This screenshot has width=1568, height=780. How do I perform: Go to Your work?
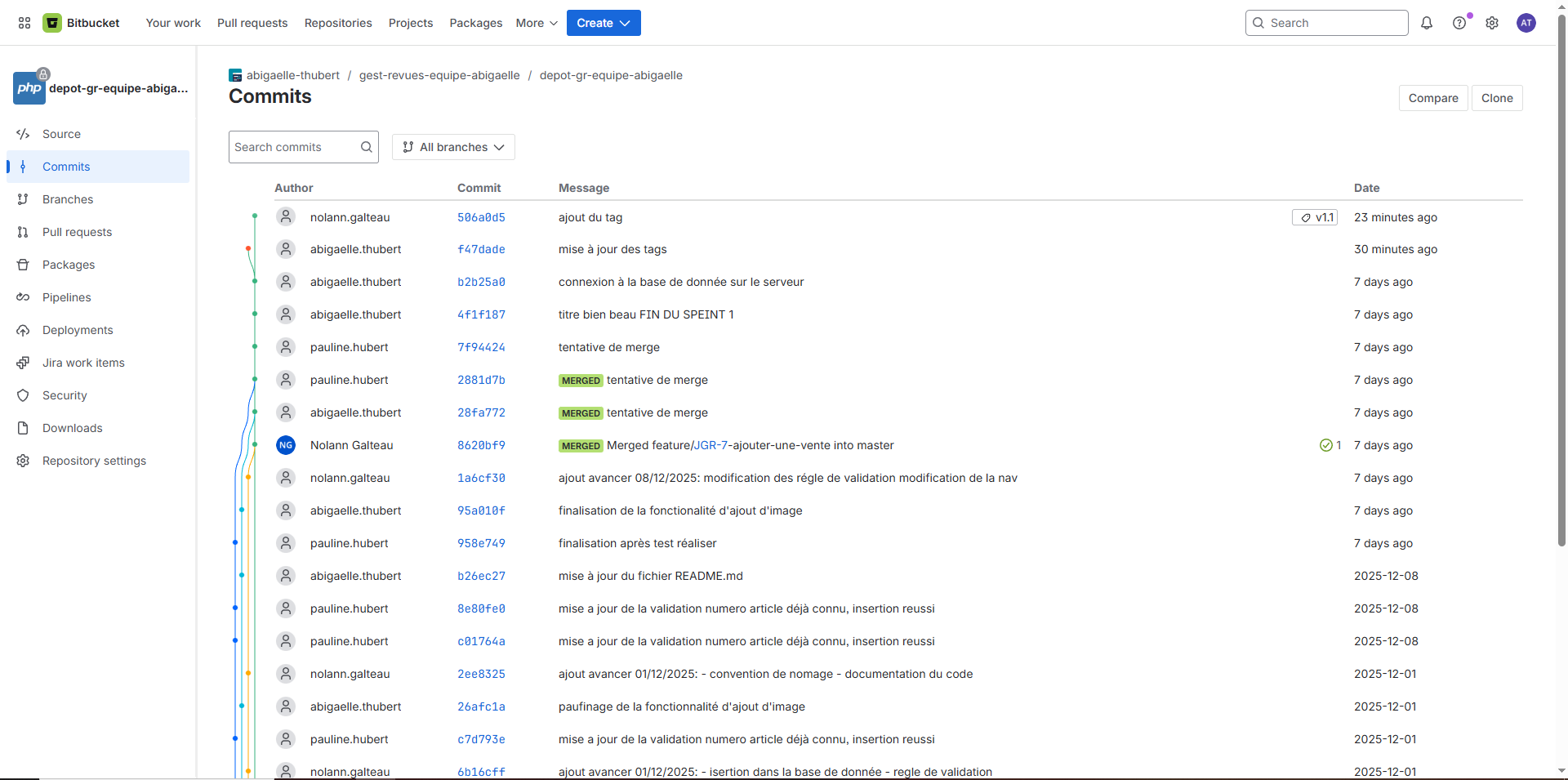pyautogui.click(x=173, y=23)
